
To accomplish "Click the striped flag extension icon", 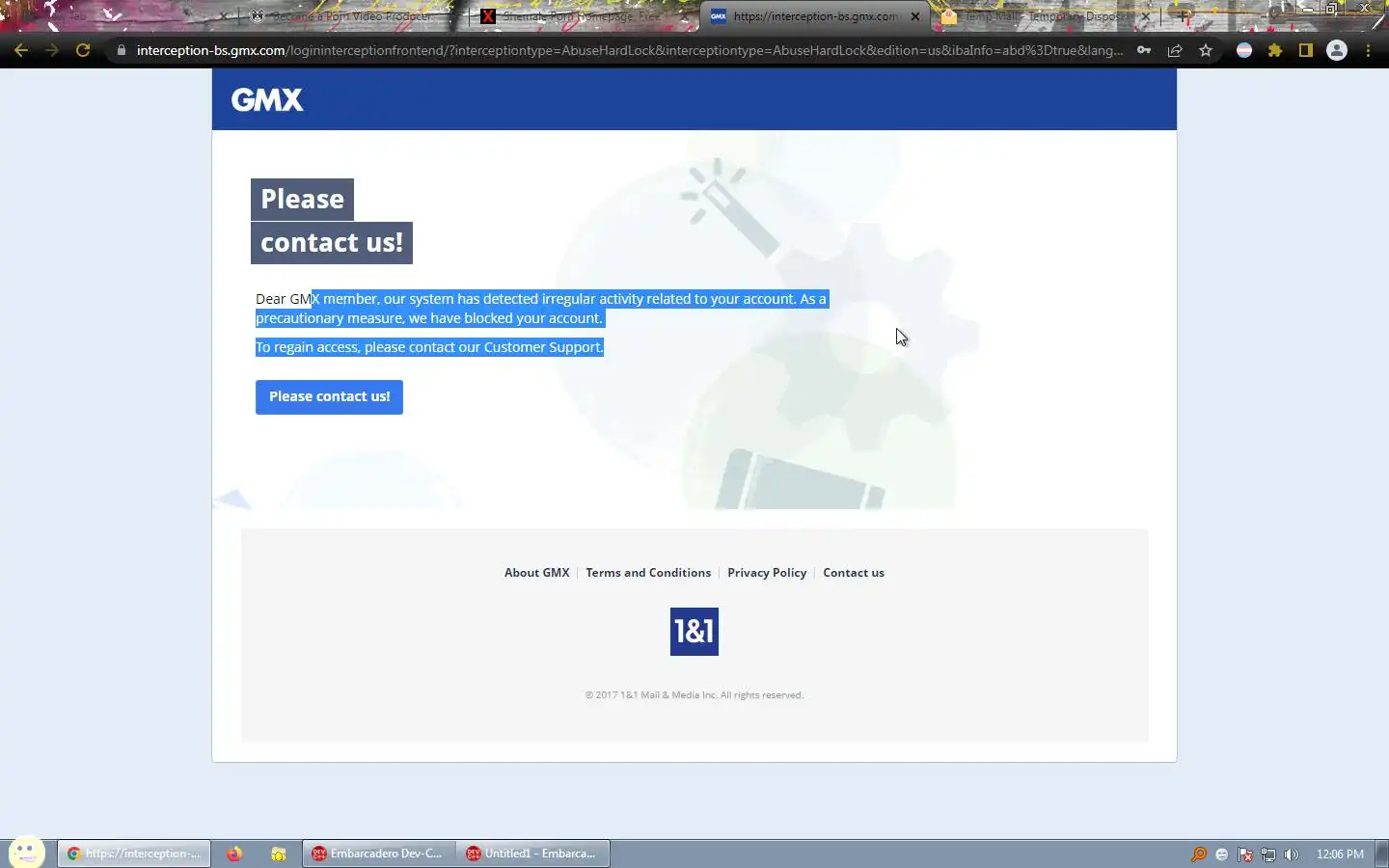I will click(x=1244, y=50).
